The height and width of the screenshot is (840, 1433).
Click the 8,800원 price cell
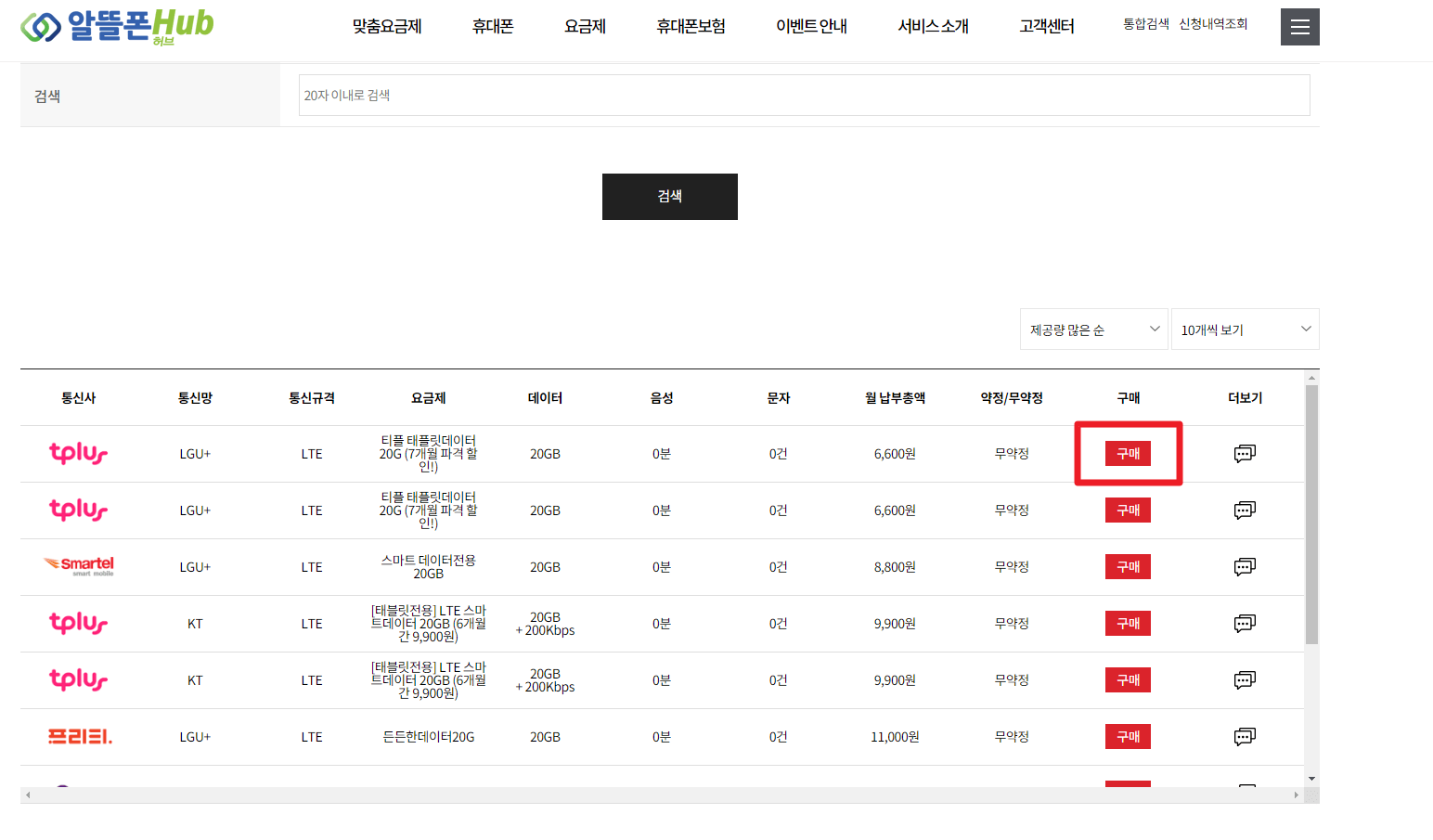coord(895,567)
